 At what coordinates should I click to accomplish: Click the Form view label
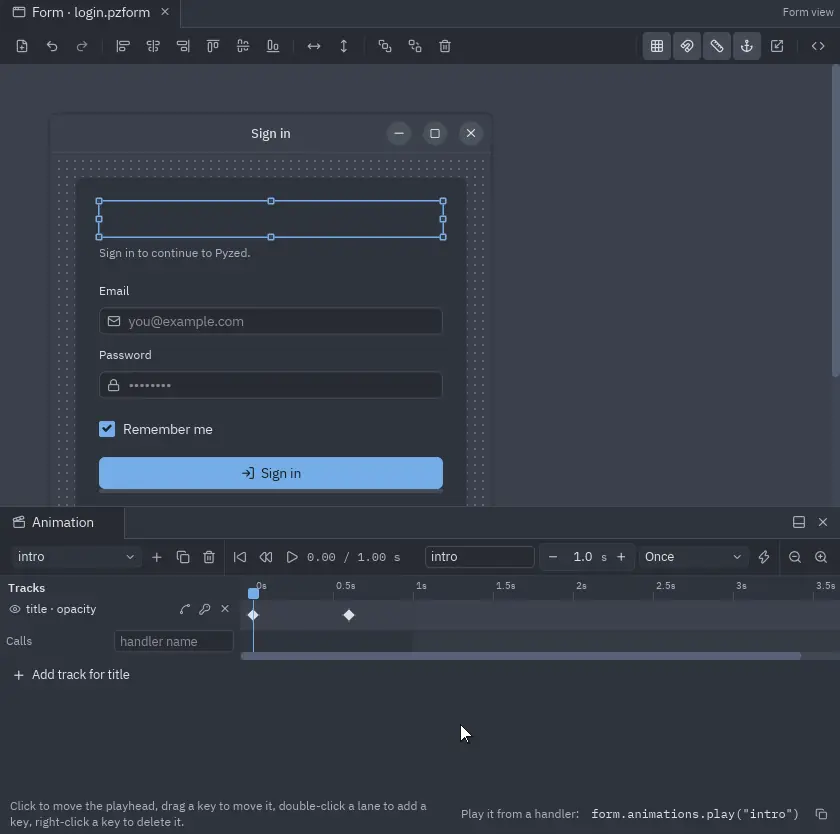click(807, 12)
